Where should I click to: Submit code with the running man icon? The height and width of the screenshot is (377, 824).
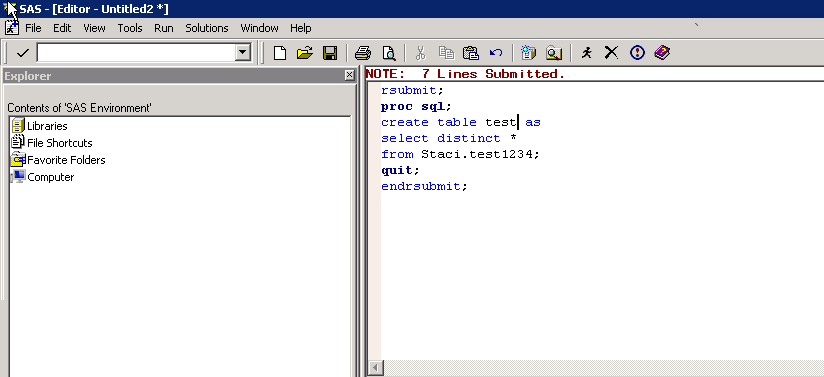[586, 52]
